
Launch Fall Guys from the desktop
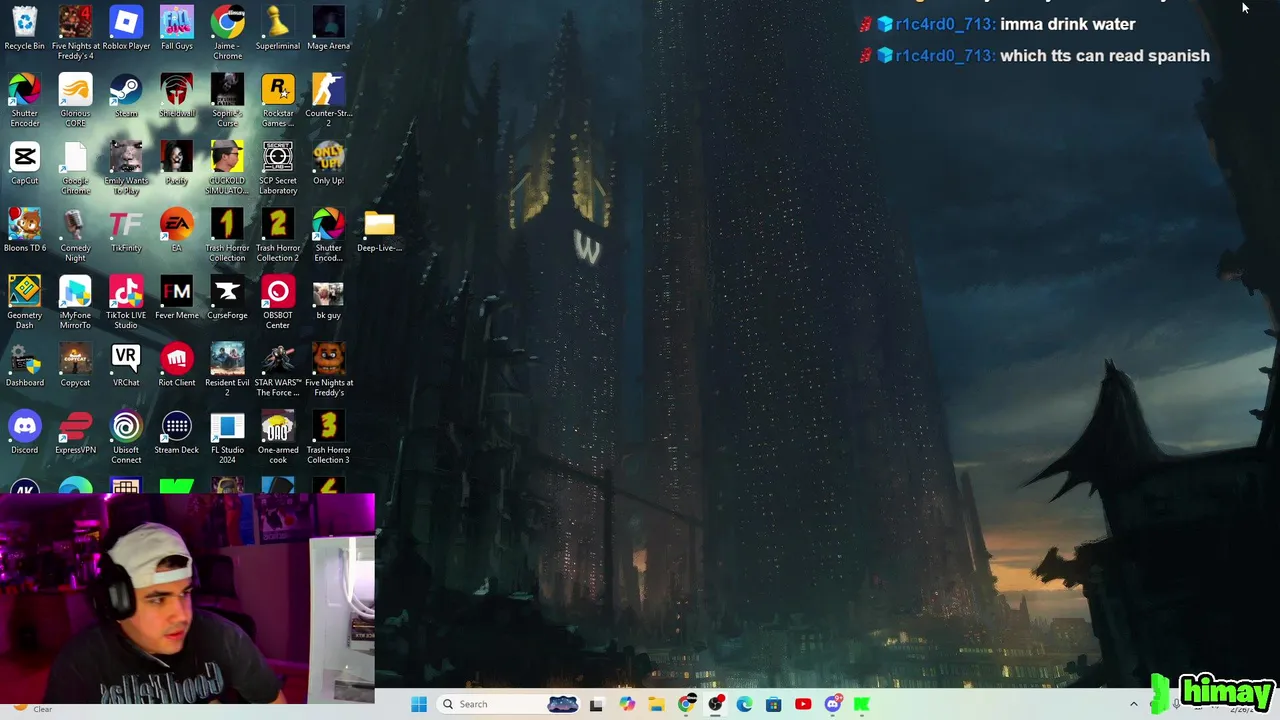[x=177, y=28]
